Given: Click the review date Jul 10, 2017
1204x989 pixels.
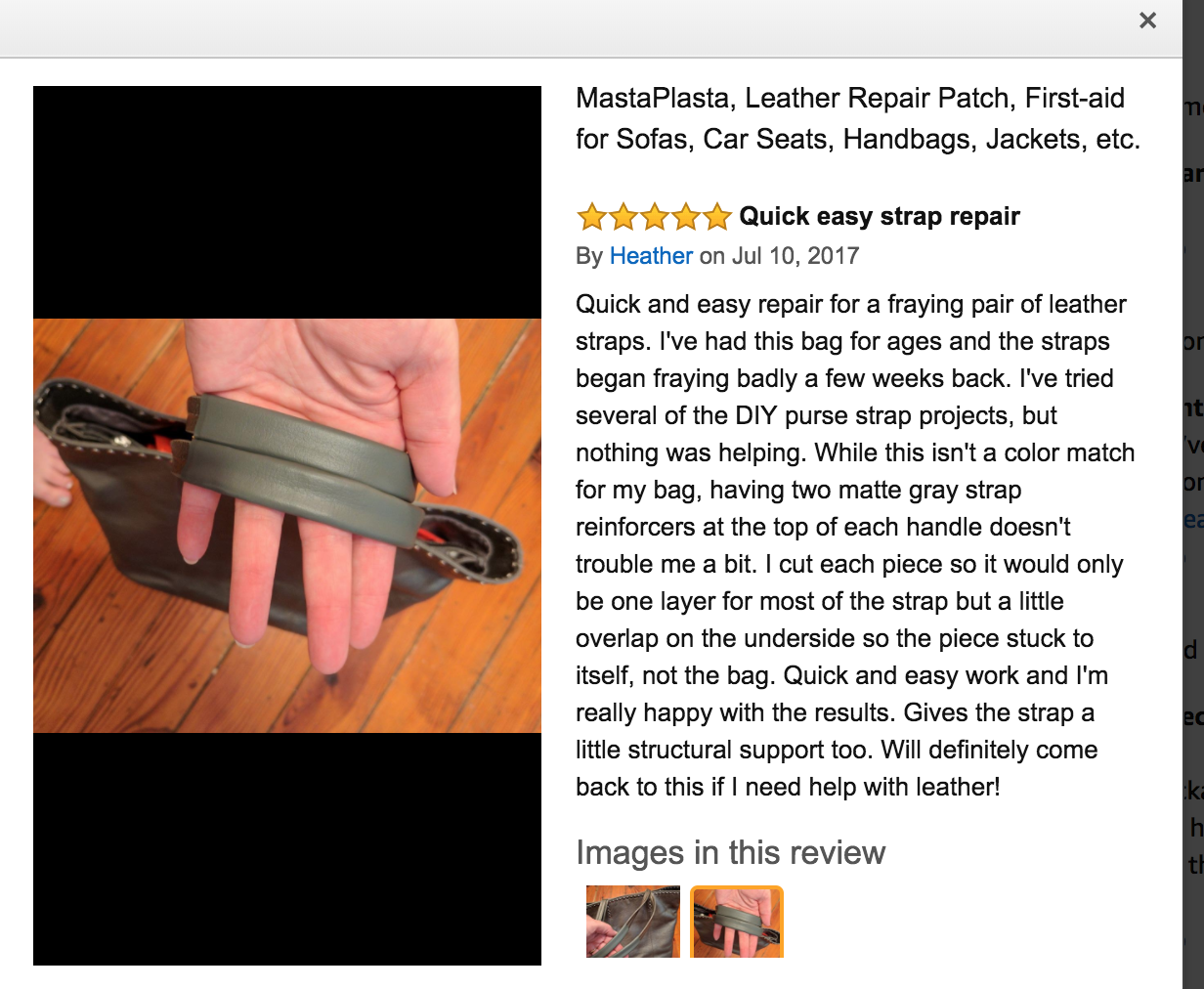Looking at the screenshot, I should [795, 256].
